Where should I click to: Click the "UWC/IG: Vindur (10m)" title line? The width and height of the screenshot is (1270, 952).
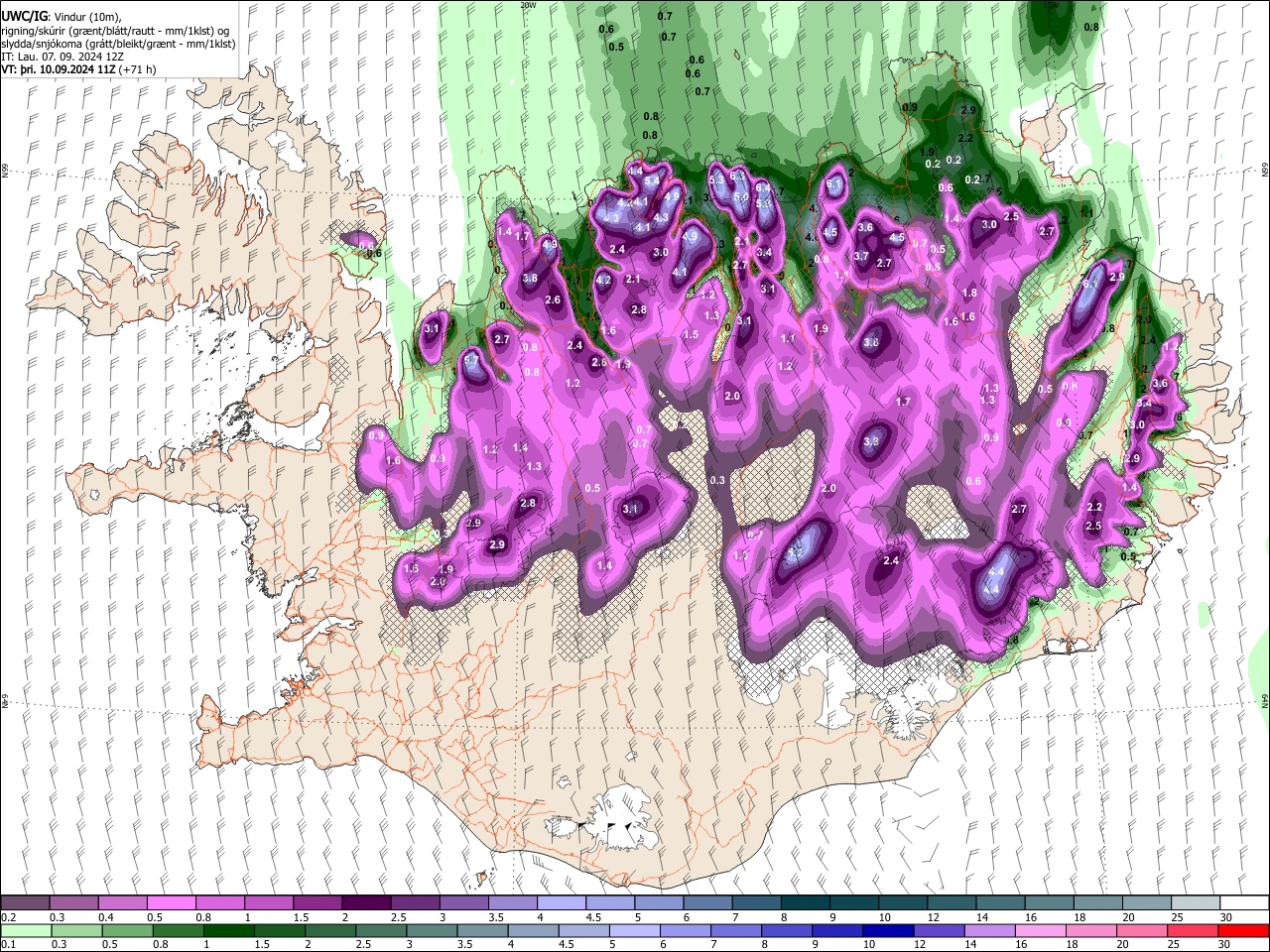(x=61, y=17)
